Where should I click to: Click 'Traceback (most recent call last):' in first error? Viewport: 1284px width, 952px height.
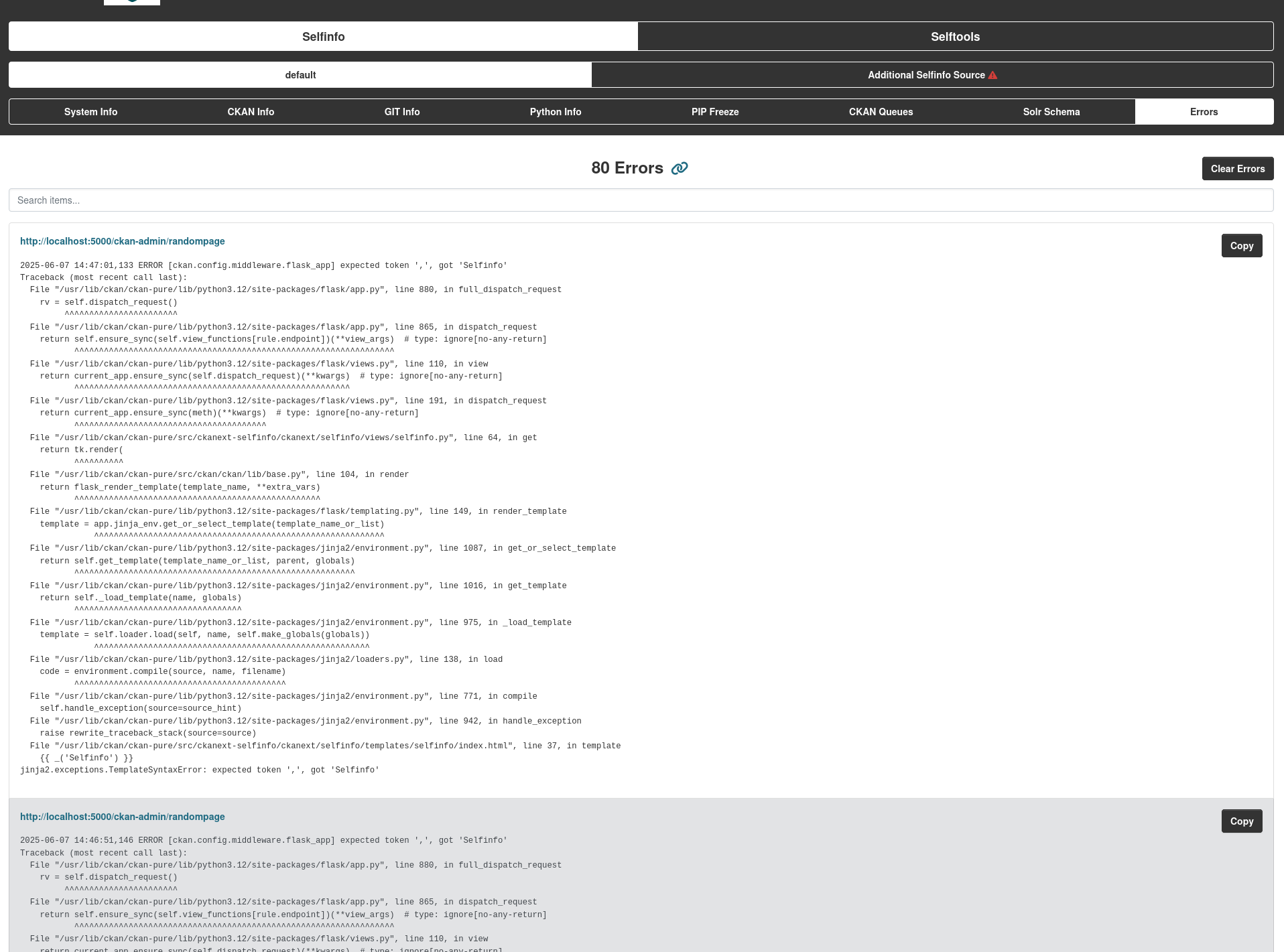click(x=104, y=277)
